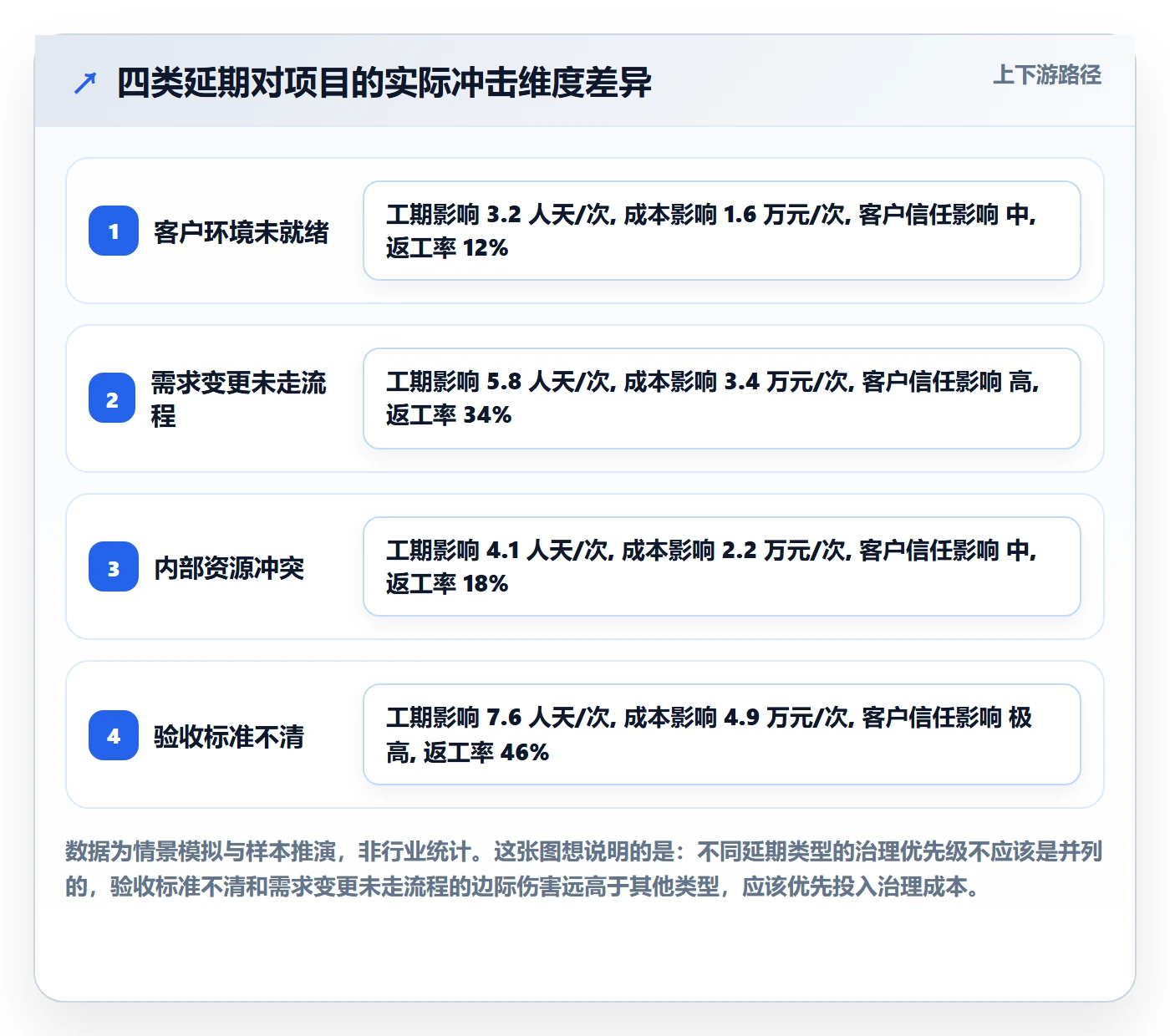Click the number 3 badge for 内部资源冲突
This screenshot has height=1036, width=1170.
point(114,567)
